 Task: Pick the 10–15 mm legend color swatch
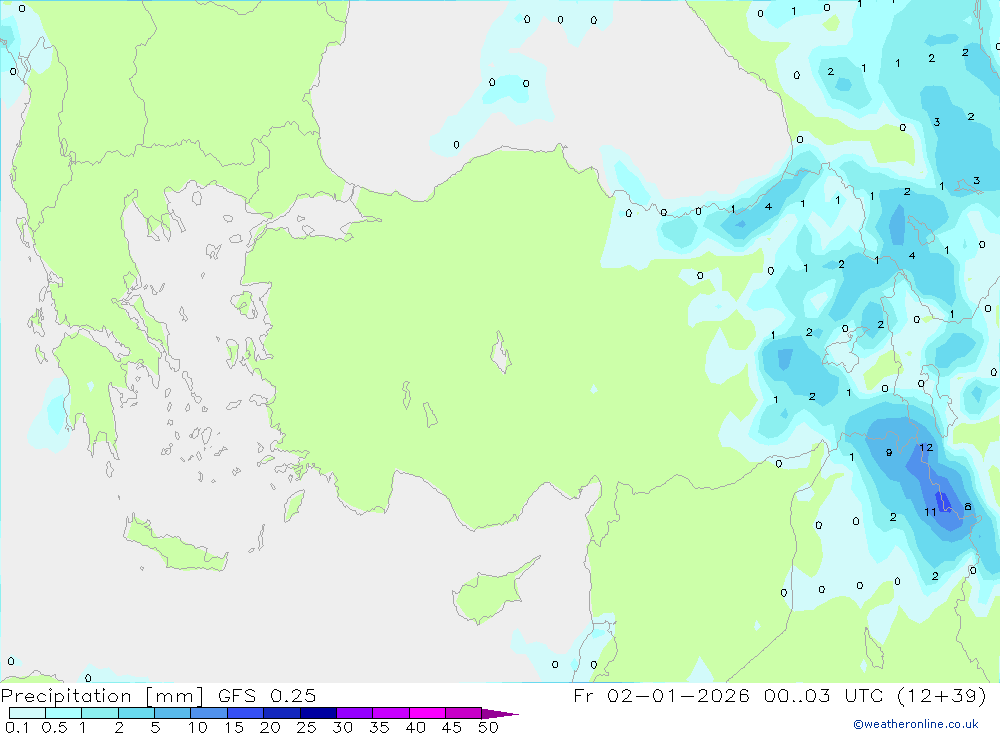coord(209,713)
